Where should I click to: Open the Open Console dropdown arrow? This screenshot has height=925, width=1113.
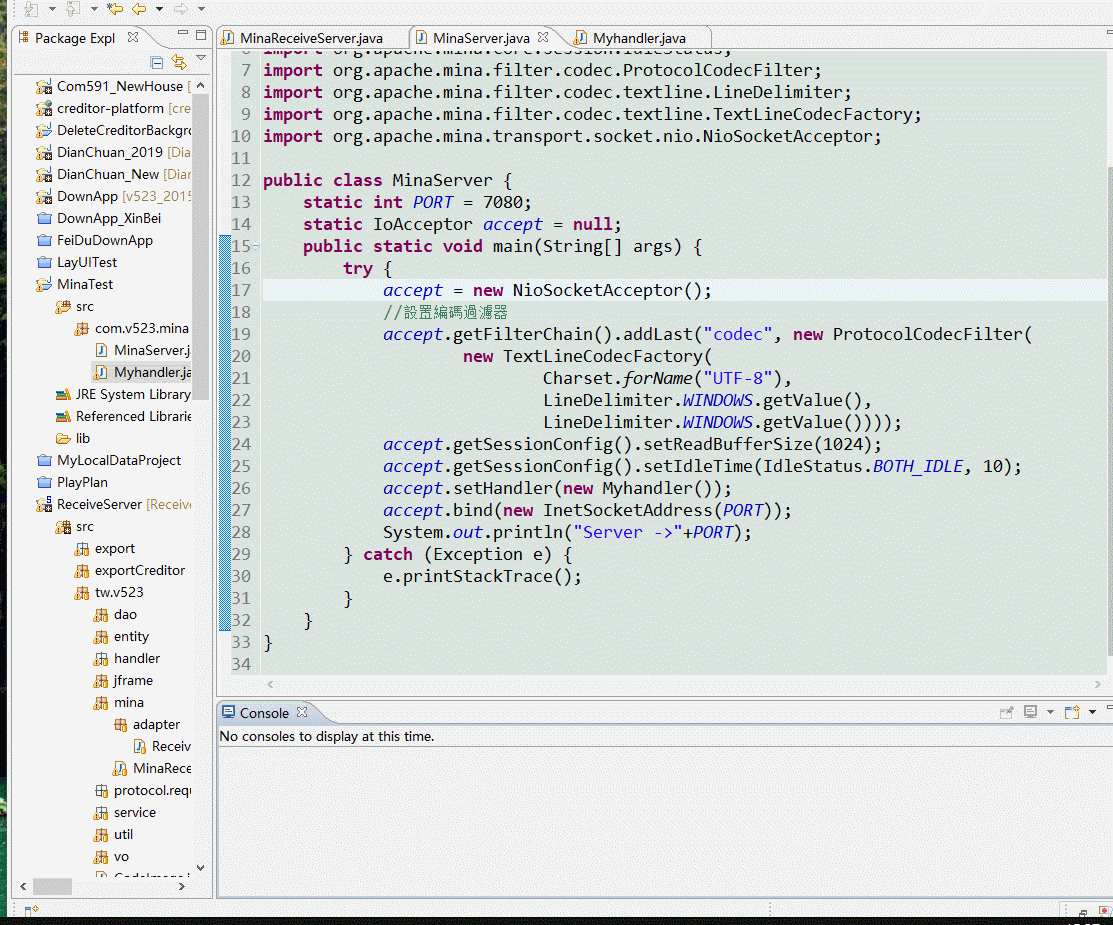click(1092, 713)
